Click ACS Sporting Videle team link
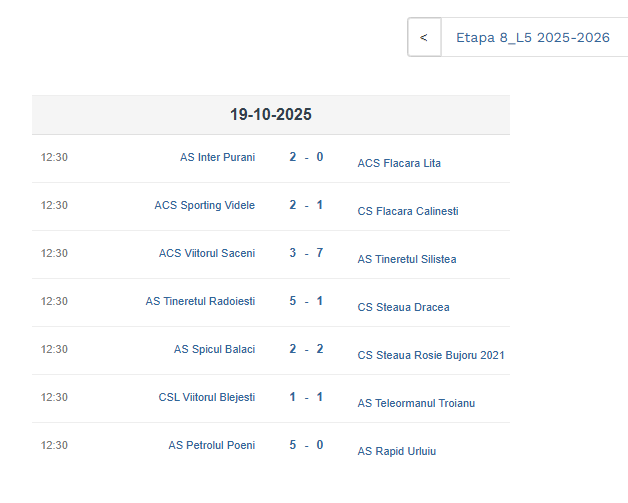 [204, 205]
